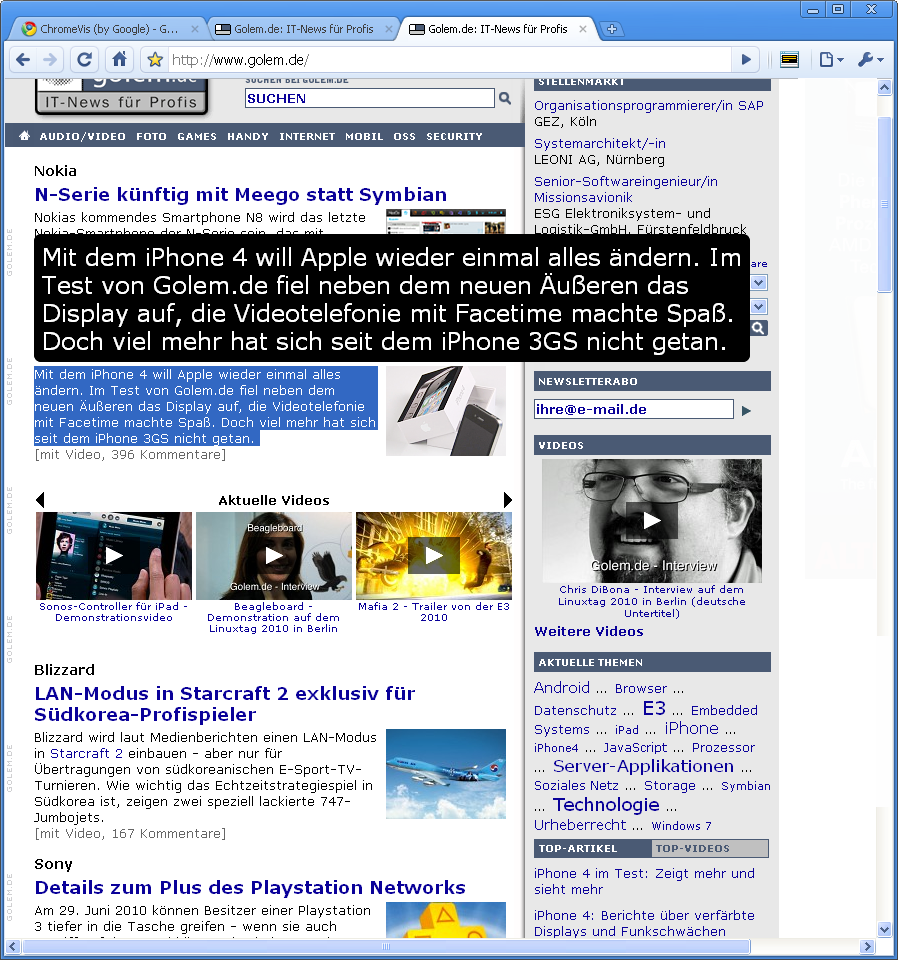
Task: Switch to the middle Golem.de tab
Action: coord(304,29)
